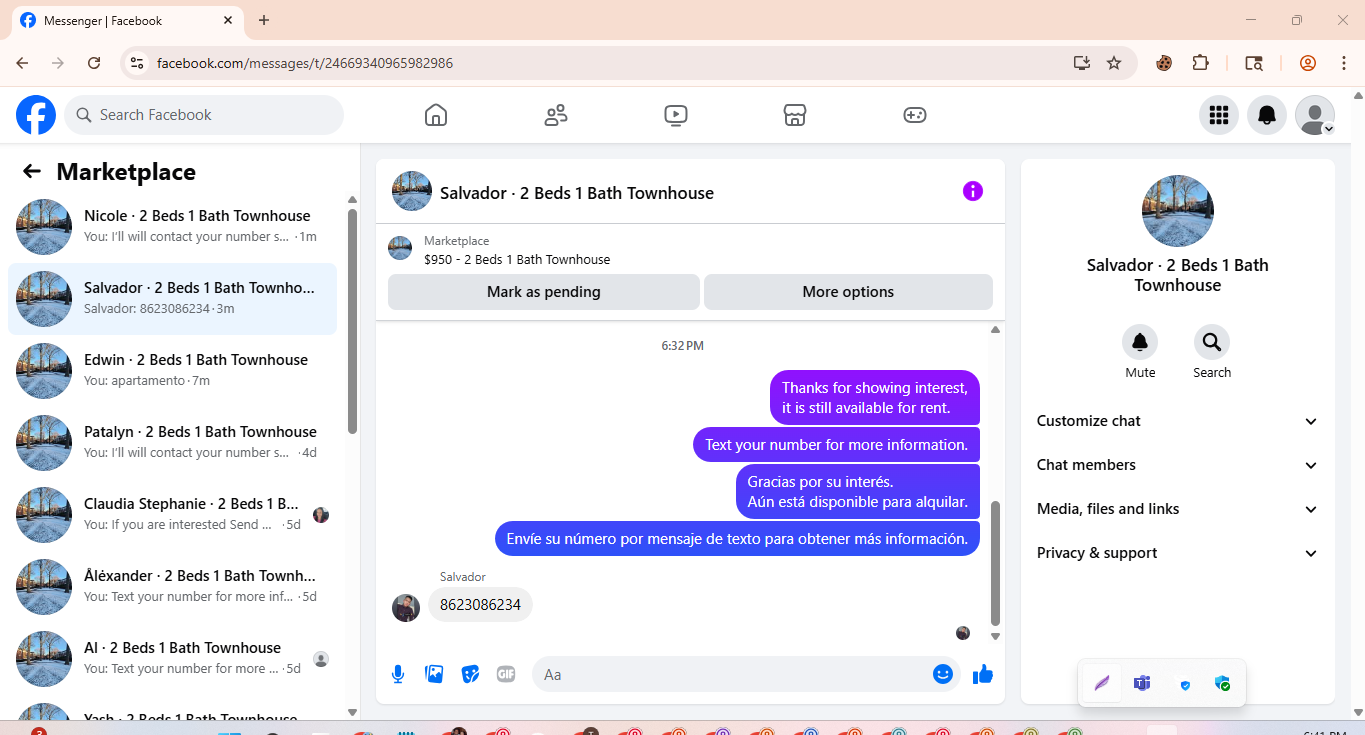Click the attach photo icon in composer
The width and height of the screenshot is (1365, 735).
click(434, 674)
